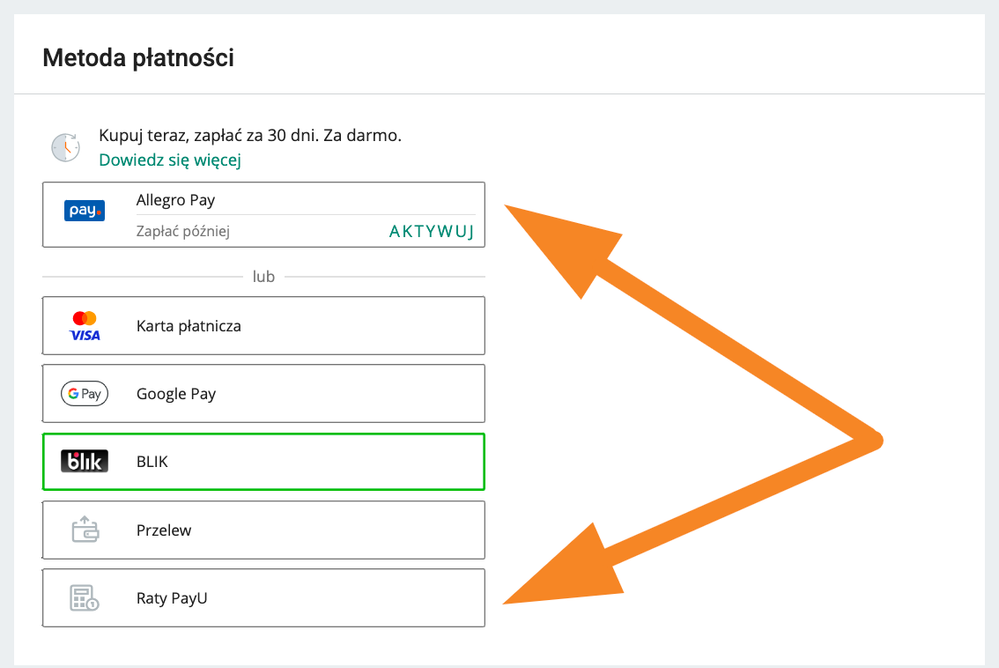Select the Allegro Pay option box
999x668 pixels.
(x=263, y=215)
